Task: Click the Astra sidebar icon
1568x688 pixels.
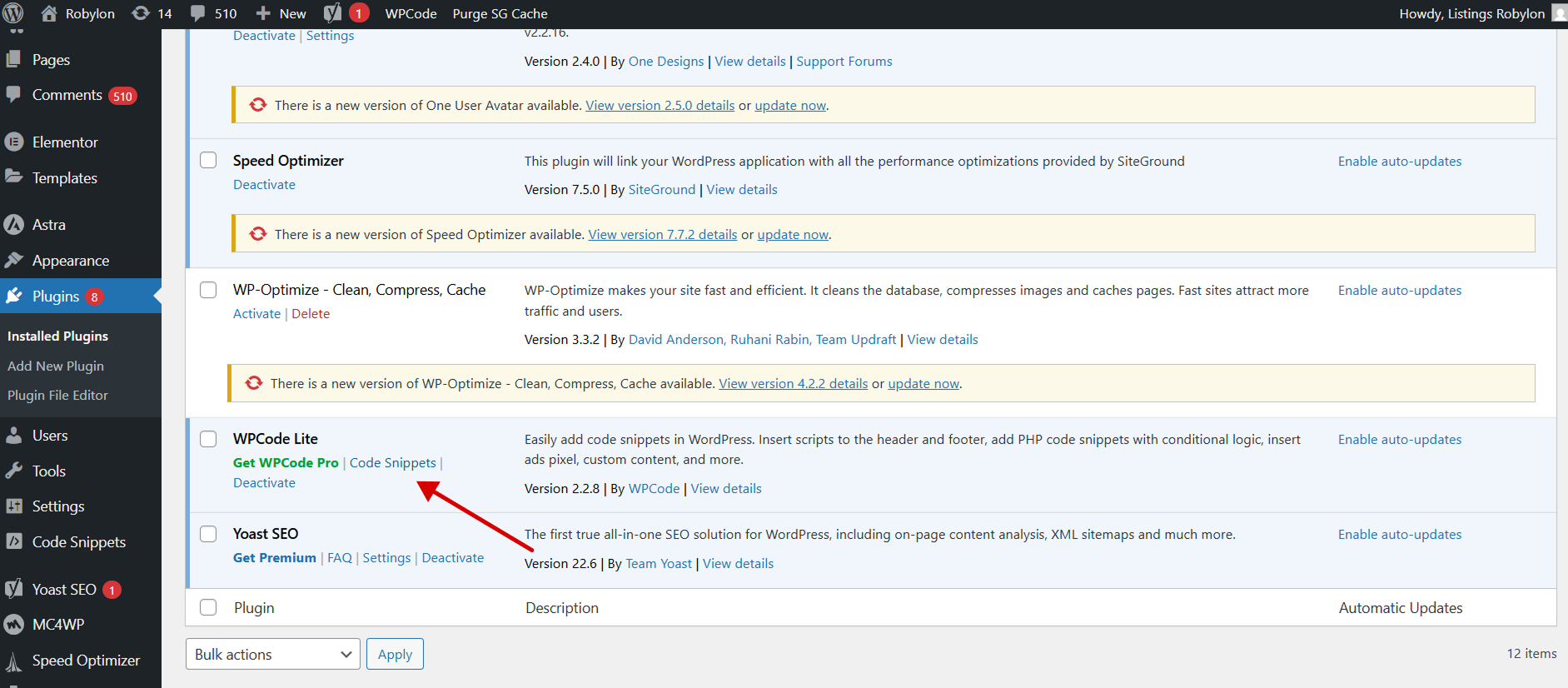Action: click(x=14, y=225)
